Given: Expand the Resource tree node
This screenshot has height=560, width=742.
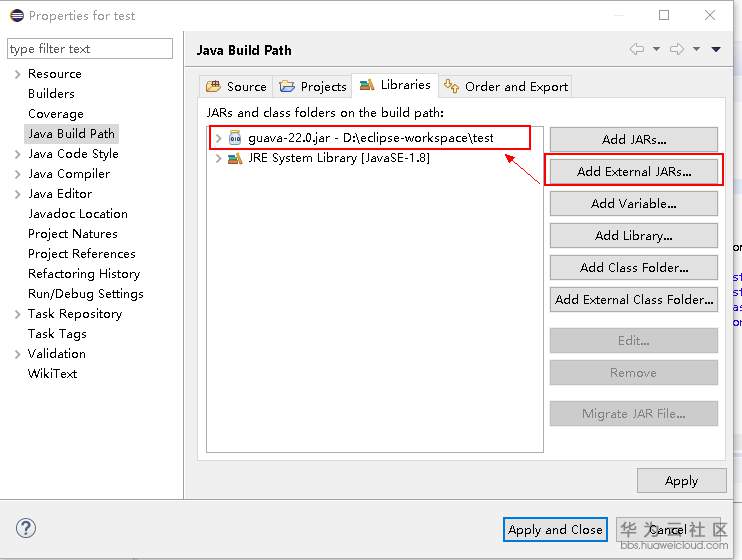Looking at the screenshot, I should click(18, 74).
